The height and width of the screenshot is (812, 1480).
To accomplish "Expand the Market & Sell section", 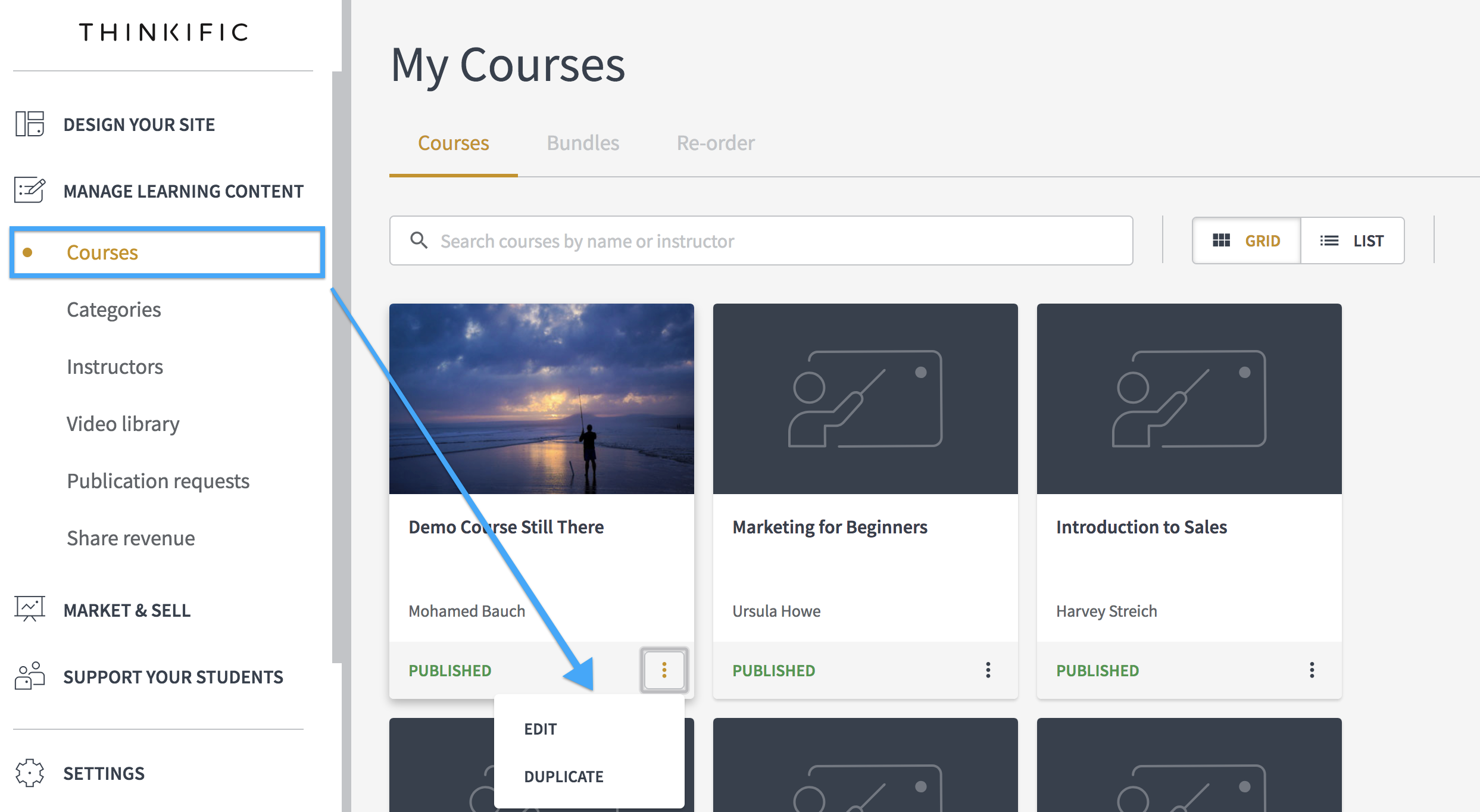I will (127, 610).
